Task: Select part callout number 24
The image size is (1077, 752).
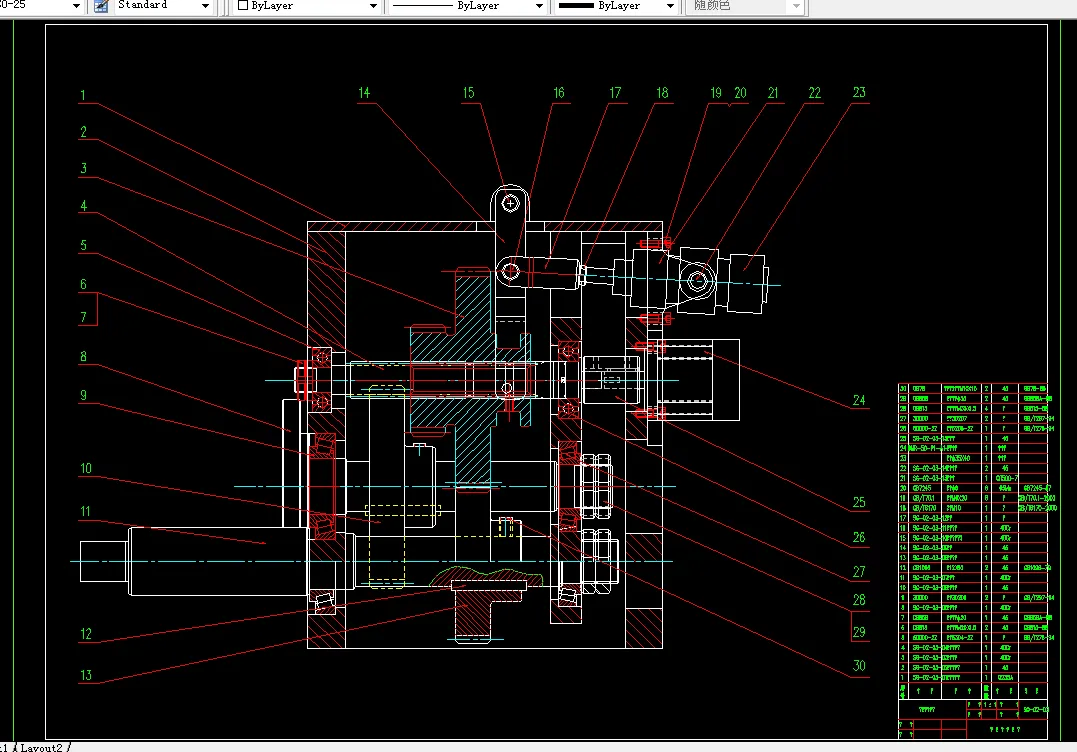Action: pos(859,400)
